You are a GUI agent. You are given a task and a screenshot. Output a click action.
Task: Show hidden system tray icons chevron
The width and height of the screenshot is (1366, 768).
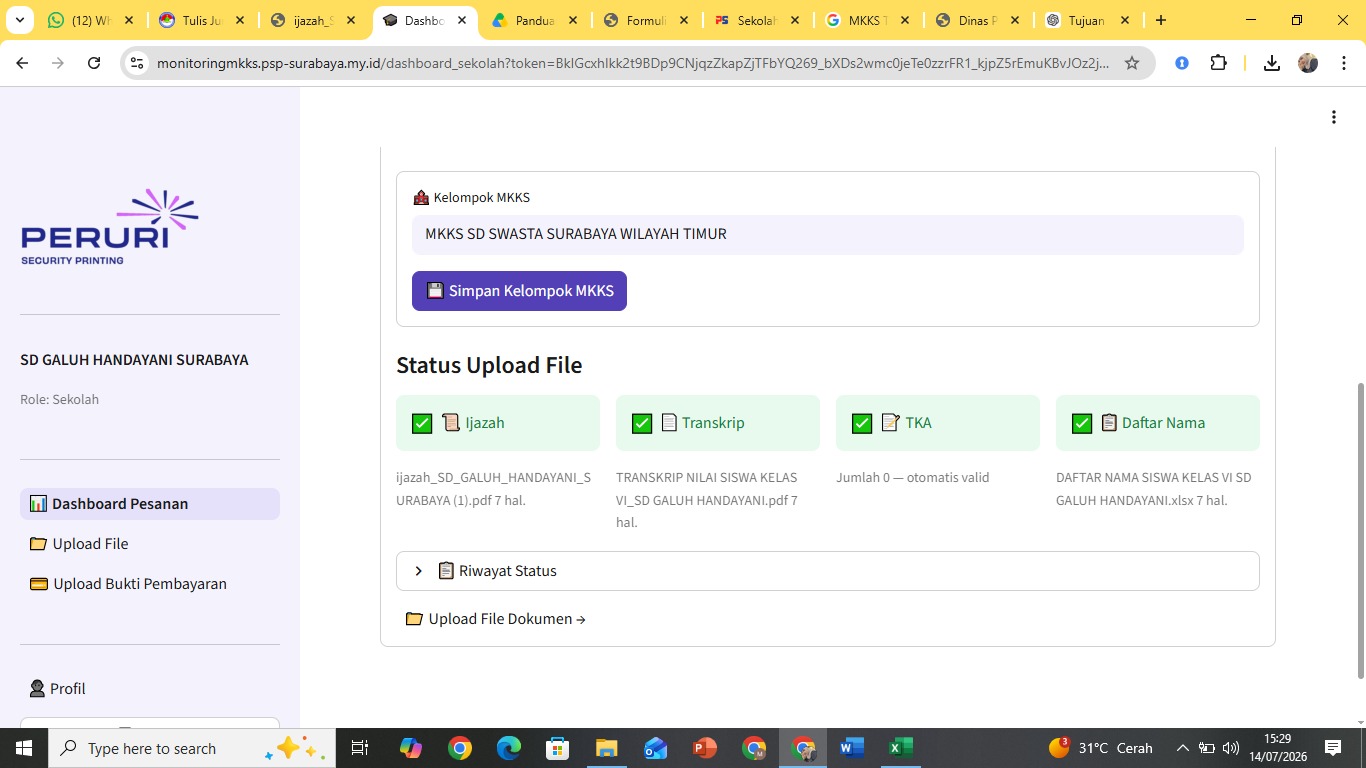click(x=1182, y=748)
